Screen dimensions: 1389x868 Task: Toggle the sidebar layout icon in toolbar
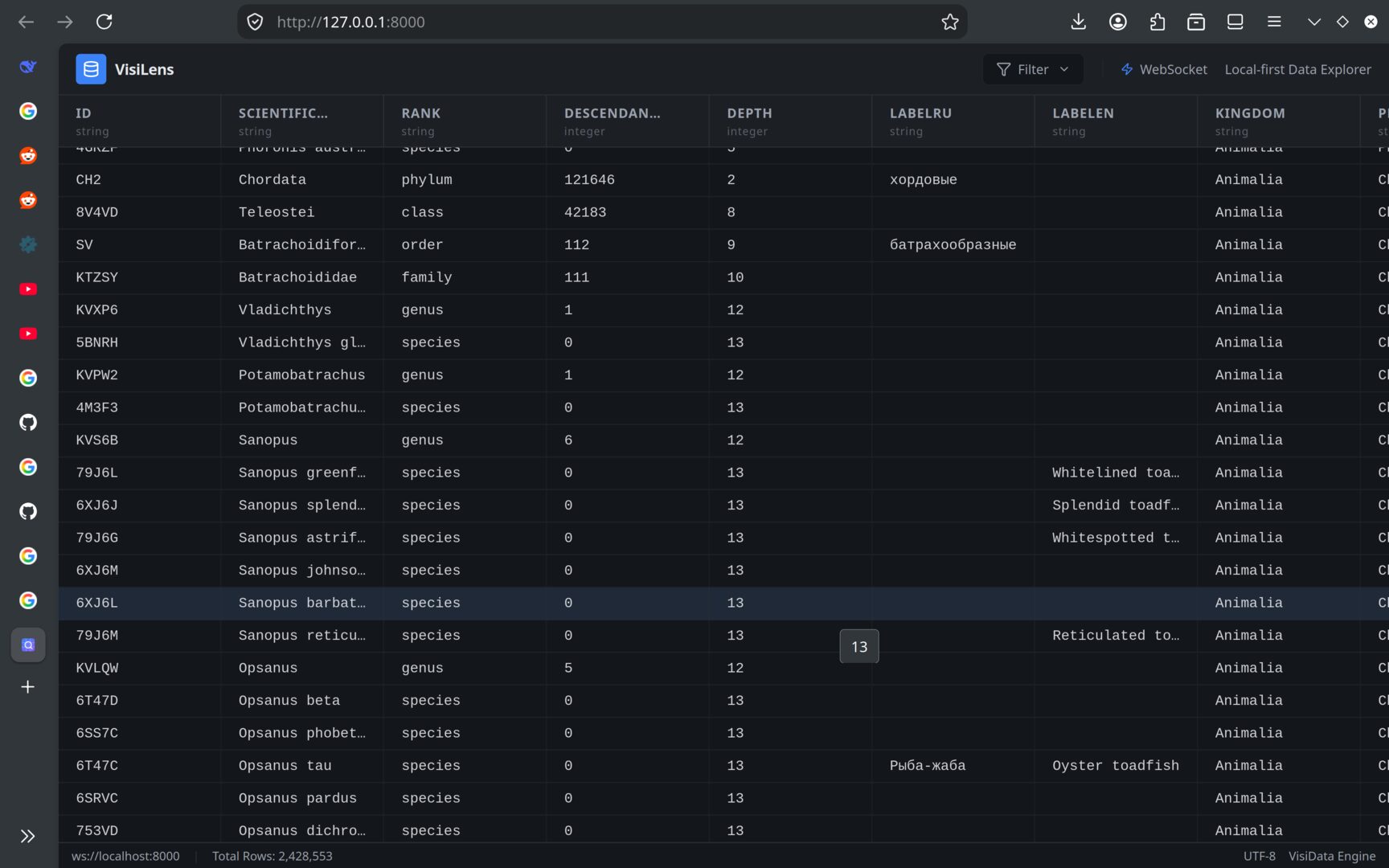1235,22
